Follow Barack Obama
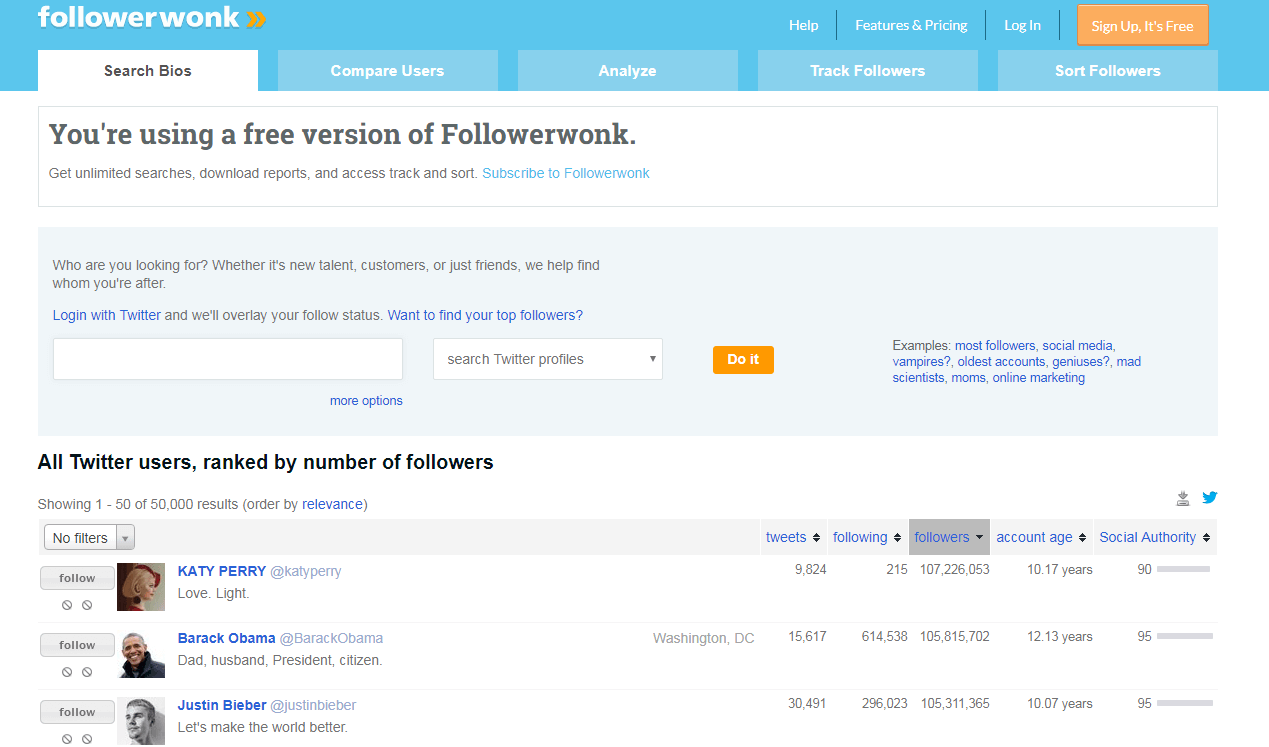The height and width of the screenshot is (747, 1269). tap(77, 645)
